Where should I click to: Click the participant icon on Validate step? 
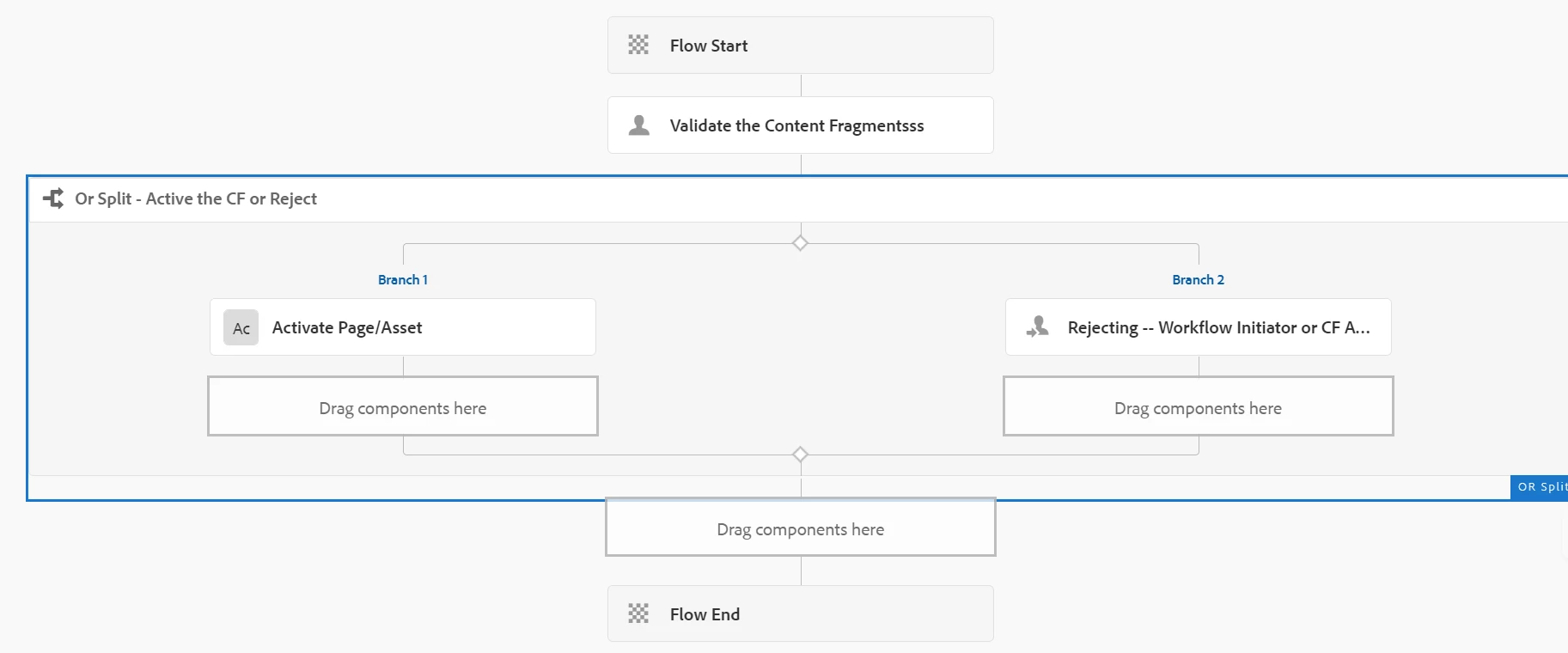639,125
